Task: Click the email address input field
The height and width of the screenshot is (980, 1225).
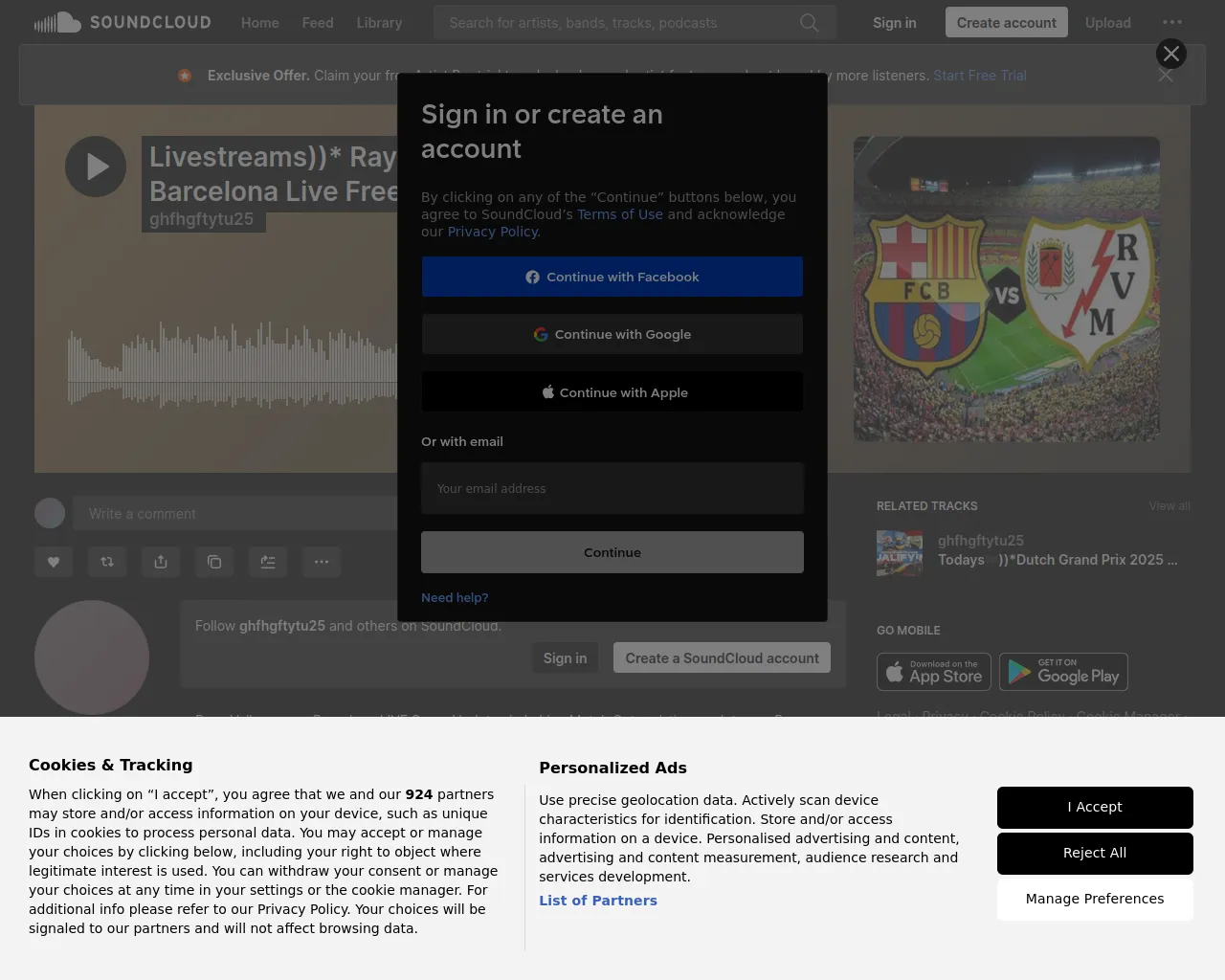Action: coord(612,488)
